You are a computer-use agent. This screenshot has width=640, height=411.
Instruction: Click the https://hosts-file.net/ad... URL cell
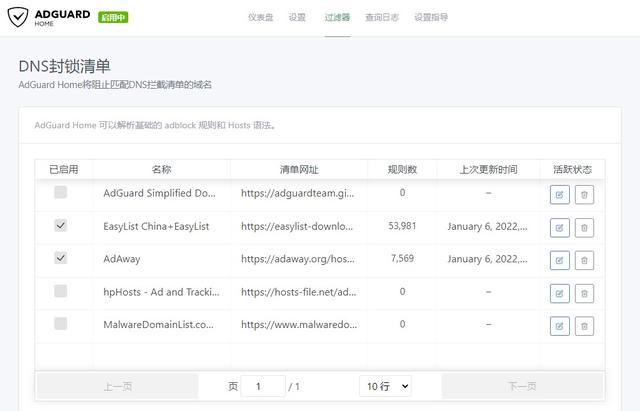[298, 292]
